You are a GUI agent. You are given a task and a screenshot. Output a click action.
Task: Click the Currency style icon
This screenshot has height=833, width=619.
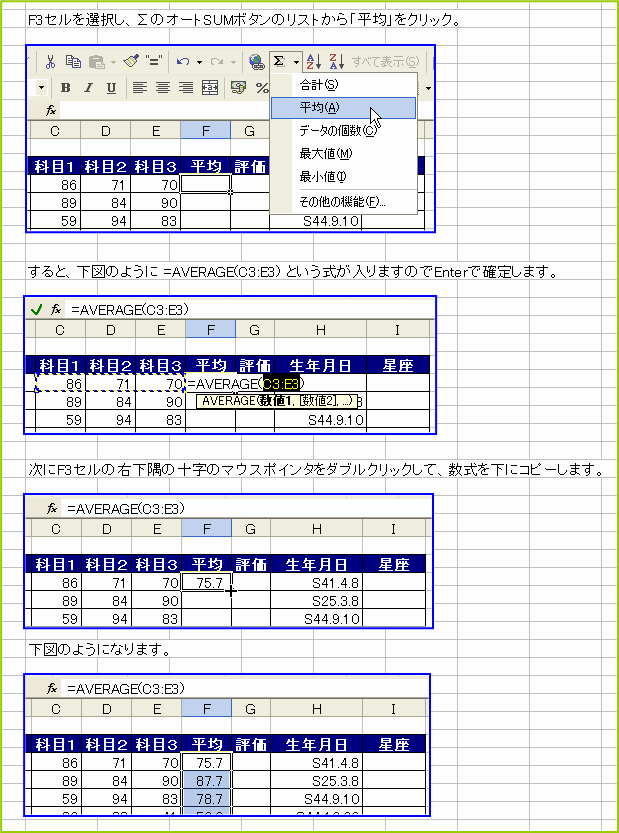[x=238, y=88]
